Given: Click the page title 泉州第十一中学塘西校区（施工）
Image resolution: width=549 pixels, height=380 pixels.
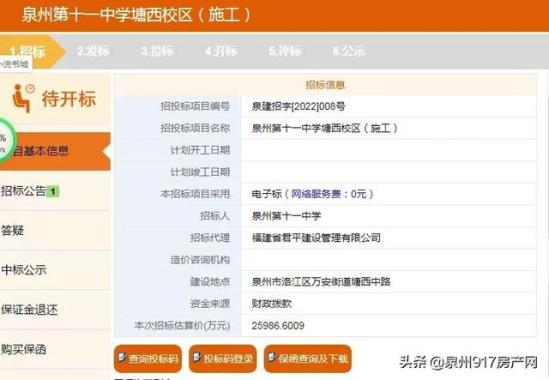Looking at the screenshot, I should click(x=137, y=15).
